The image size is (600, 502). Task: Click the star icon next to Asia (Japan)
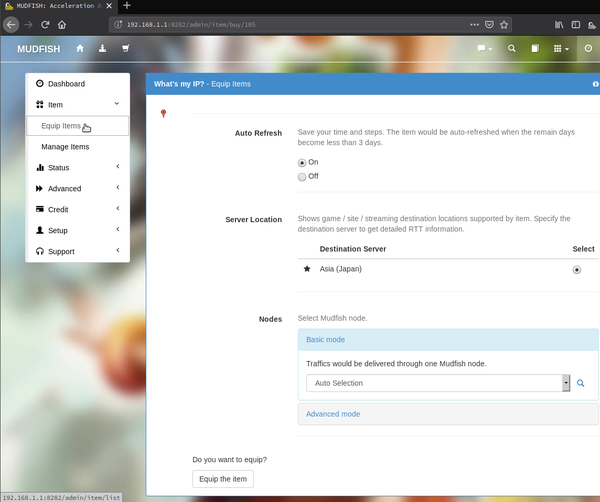(x=307, y=269)
